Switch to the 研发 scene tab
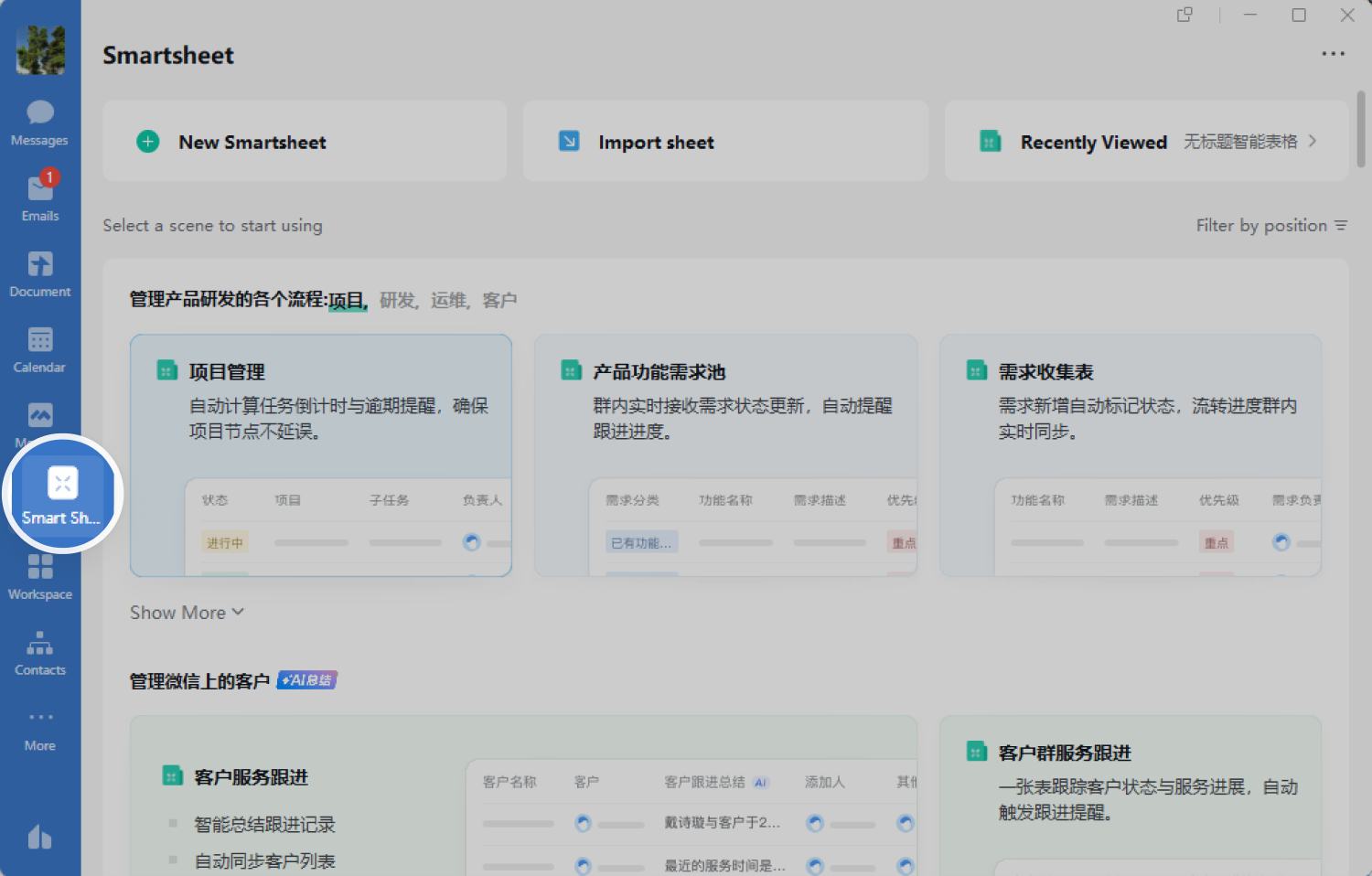The width and height of the screenshot is (1372, 876). point(397,300)
